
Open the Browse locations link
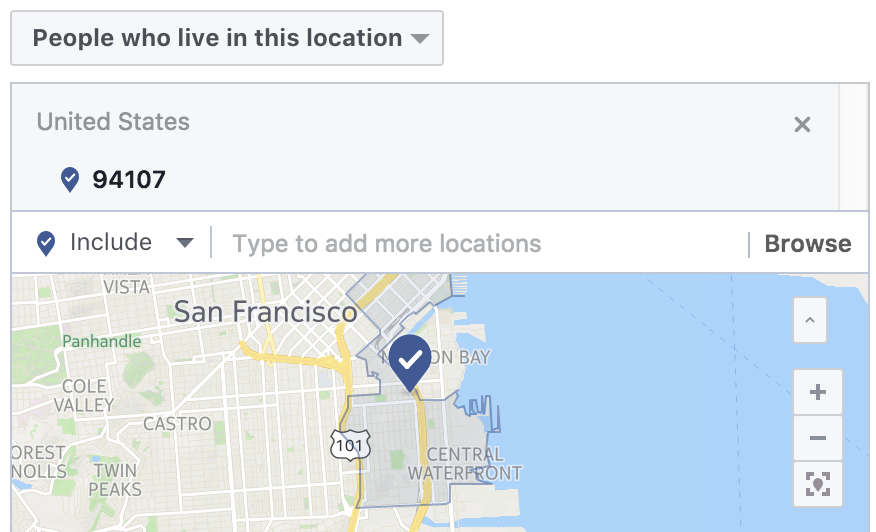coord(808,244)
